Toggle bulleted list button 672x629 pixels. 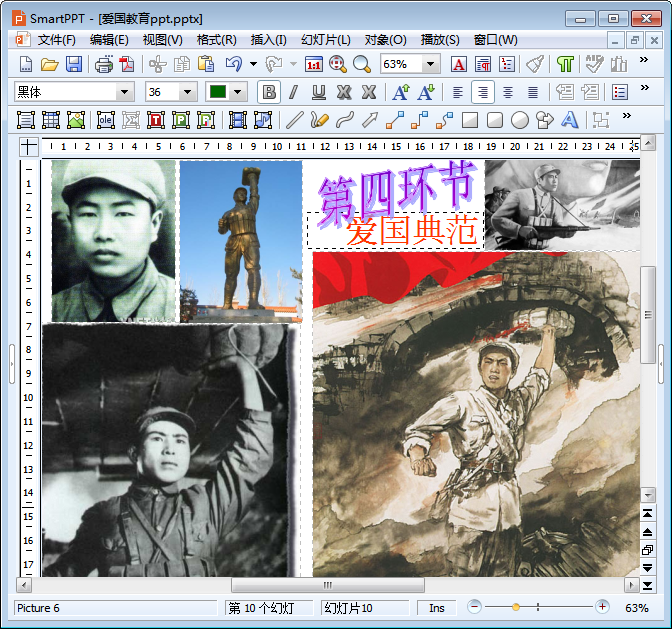tap(620, 92)
